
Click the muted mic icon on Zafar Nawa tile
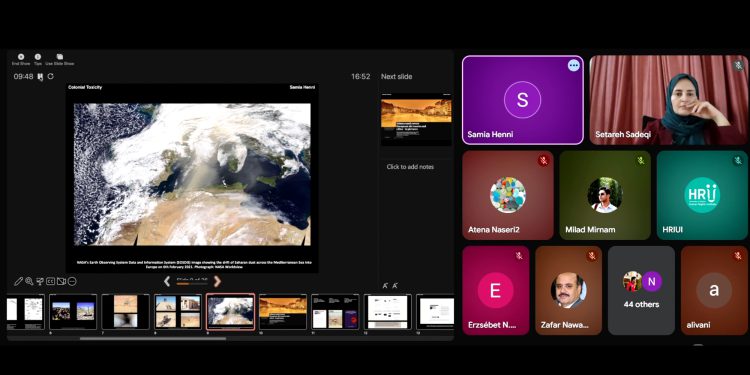point(592,256)
